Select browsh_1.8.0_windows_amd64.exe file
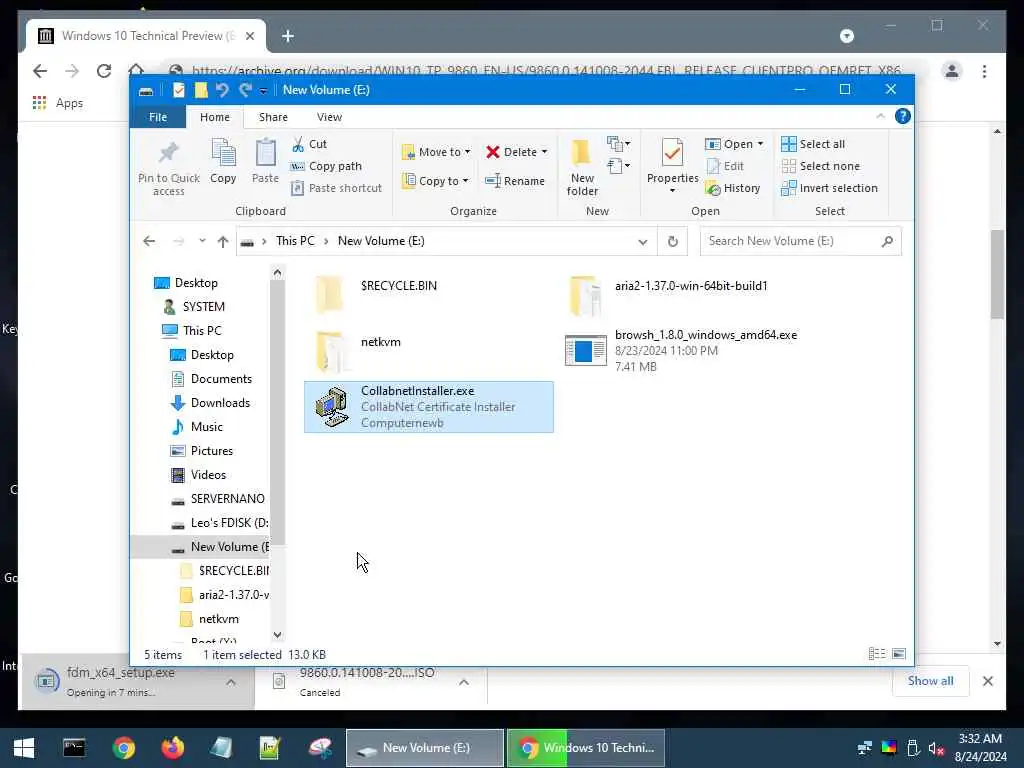Screen dimensions: 1024x768 pos(681,350)
